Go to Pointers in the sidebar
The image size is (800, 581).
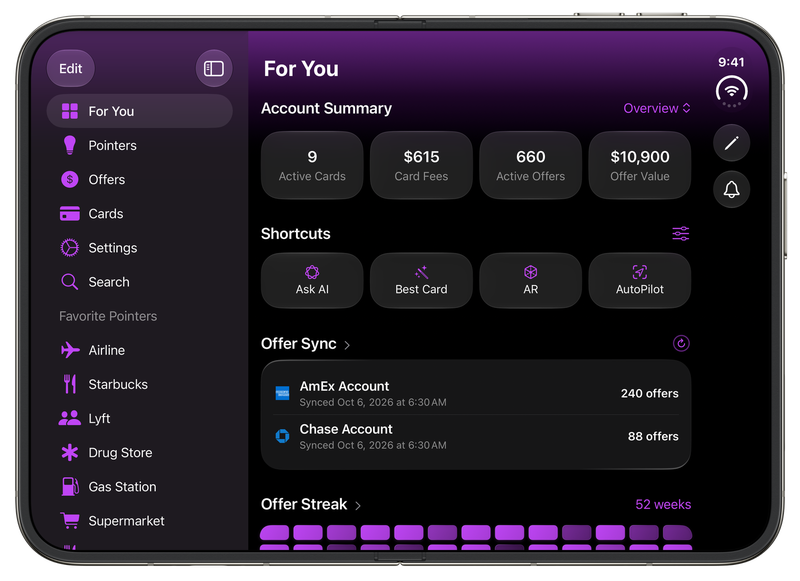pyautogui.click(x=139, y=145)
